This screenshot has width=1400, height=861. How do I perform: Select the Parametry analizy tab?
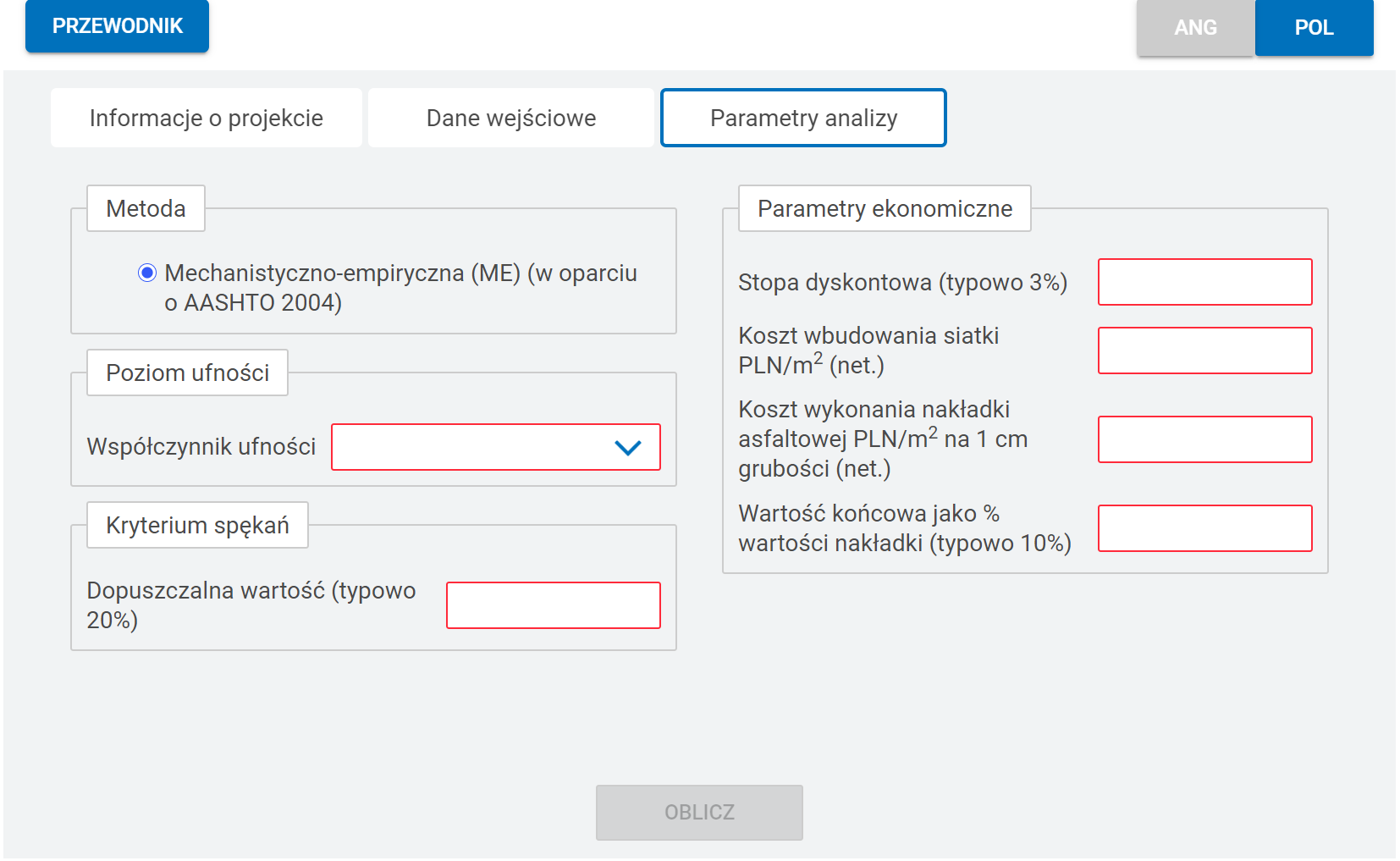803,119
